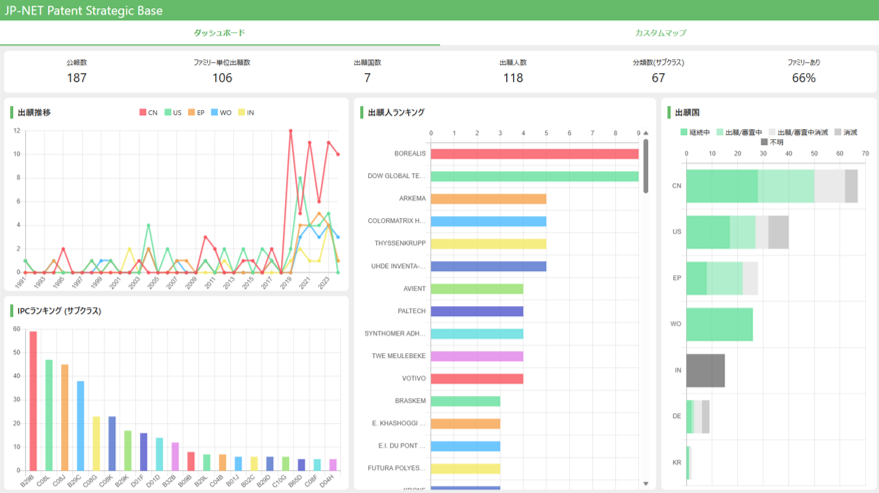Click the 出願人ランキング panel title
879x493 pixels.
(396, 113)
